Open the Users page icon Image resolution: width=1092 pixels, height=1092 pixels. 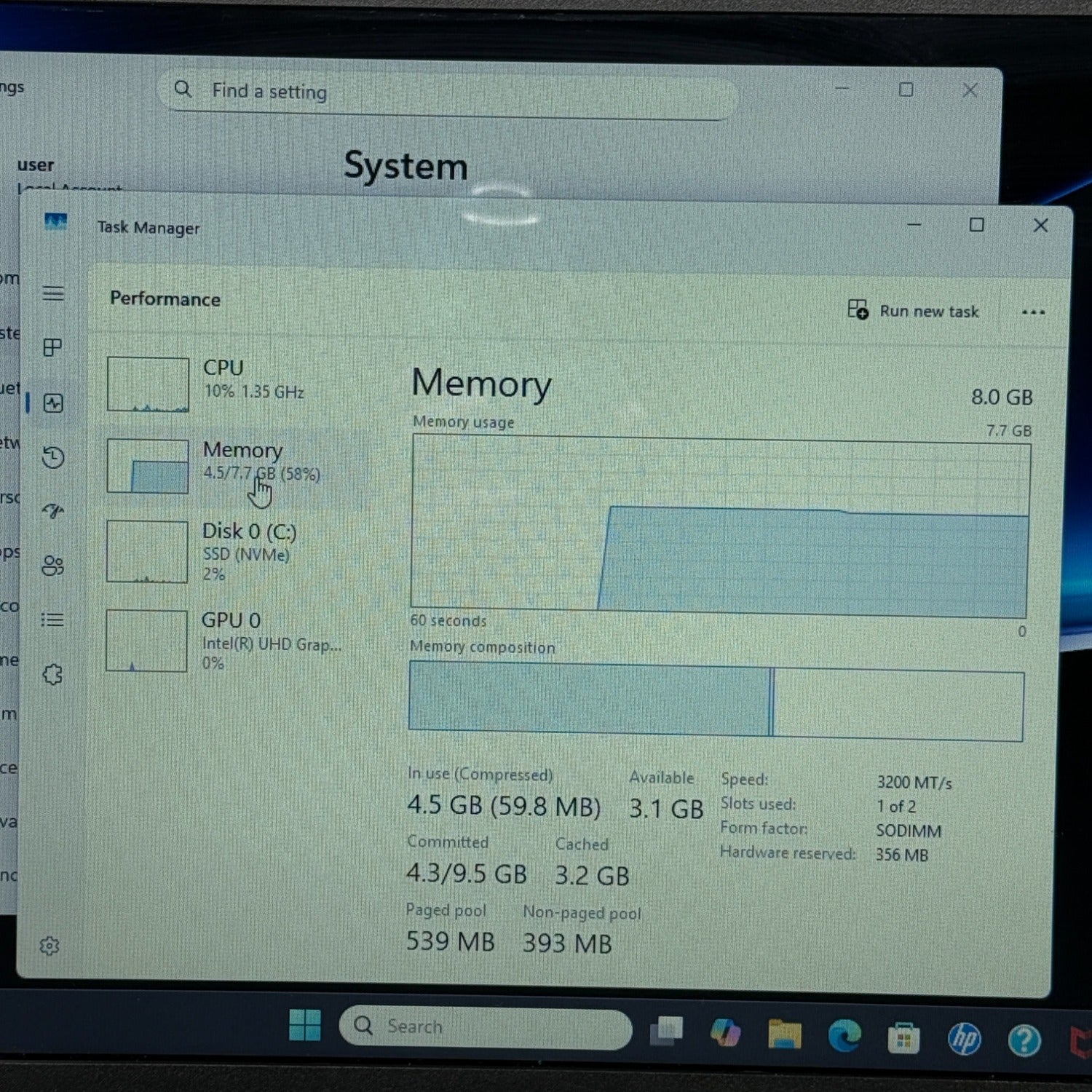point(52,566)
